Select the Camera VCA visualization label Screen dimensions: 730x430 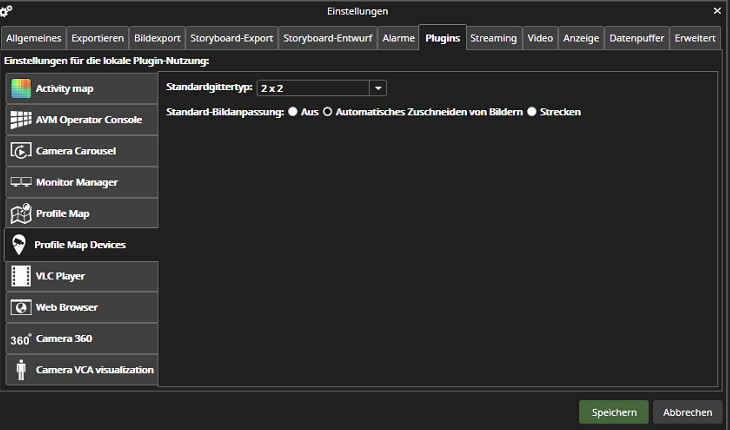(x=95, y=370)
